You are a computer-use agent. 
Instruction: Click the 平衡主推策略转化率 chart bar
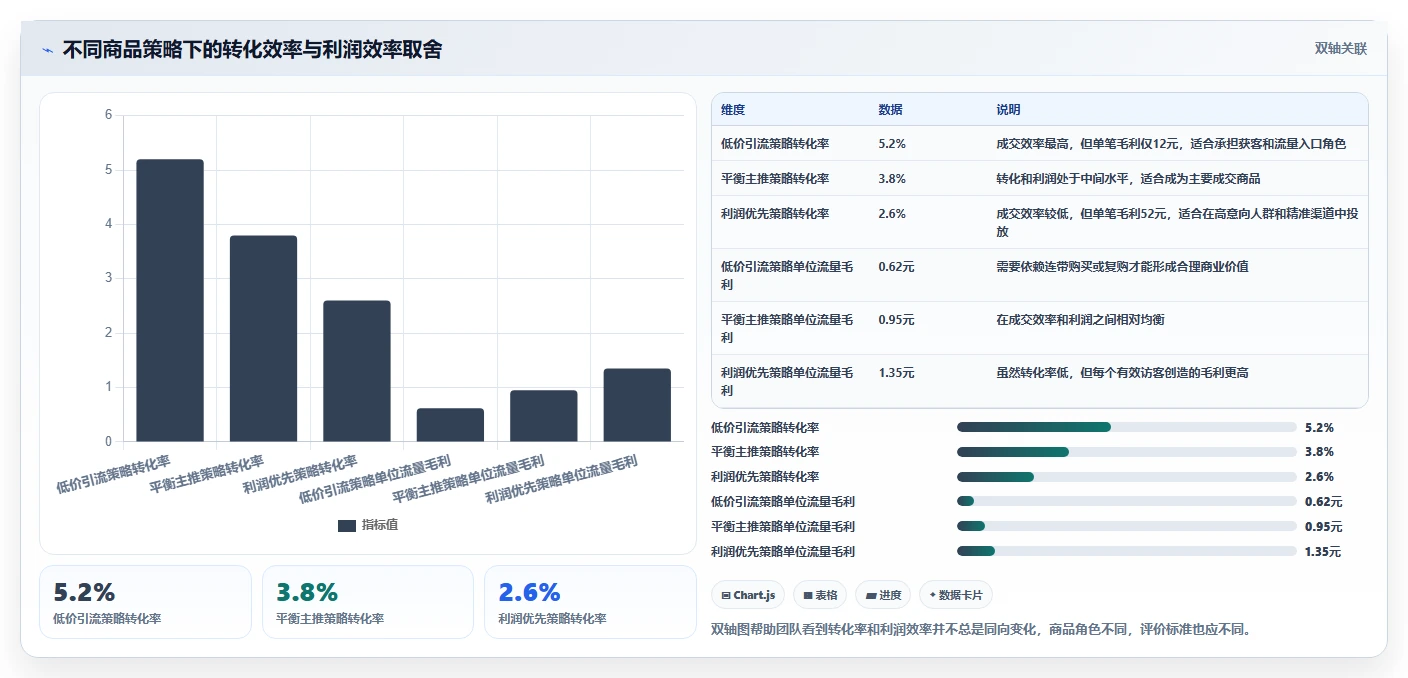pos(263,338)
